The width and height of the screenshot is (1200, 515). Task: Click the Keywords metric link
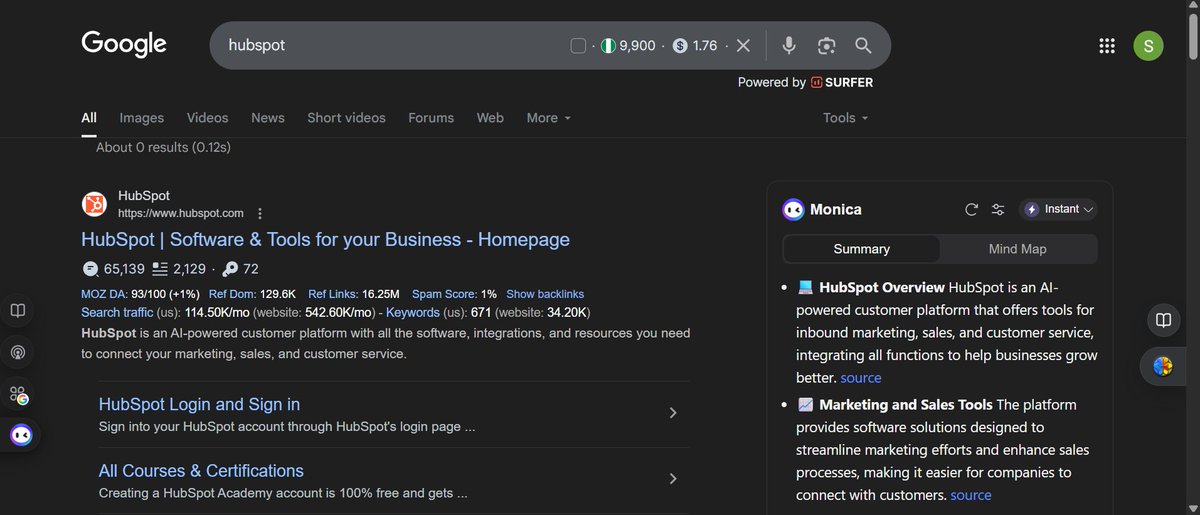click(413, 313)
